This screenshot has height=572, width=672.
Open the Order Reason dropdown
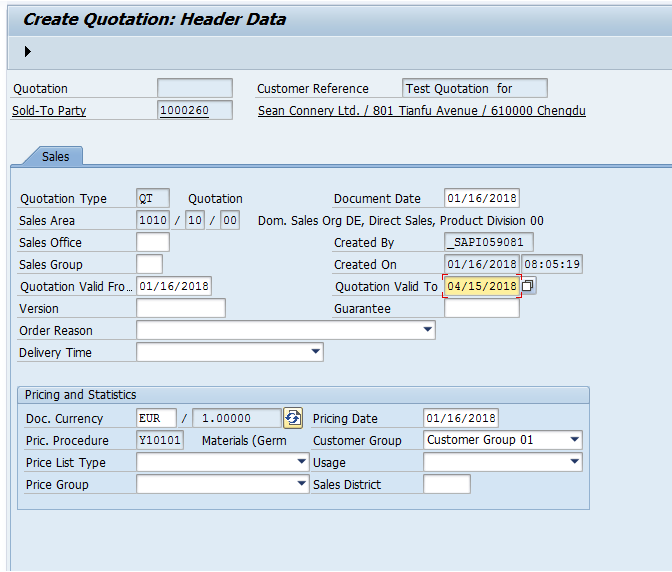[x=427, y=330]
